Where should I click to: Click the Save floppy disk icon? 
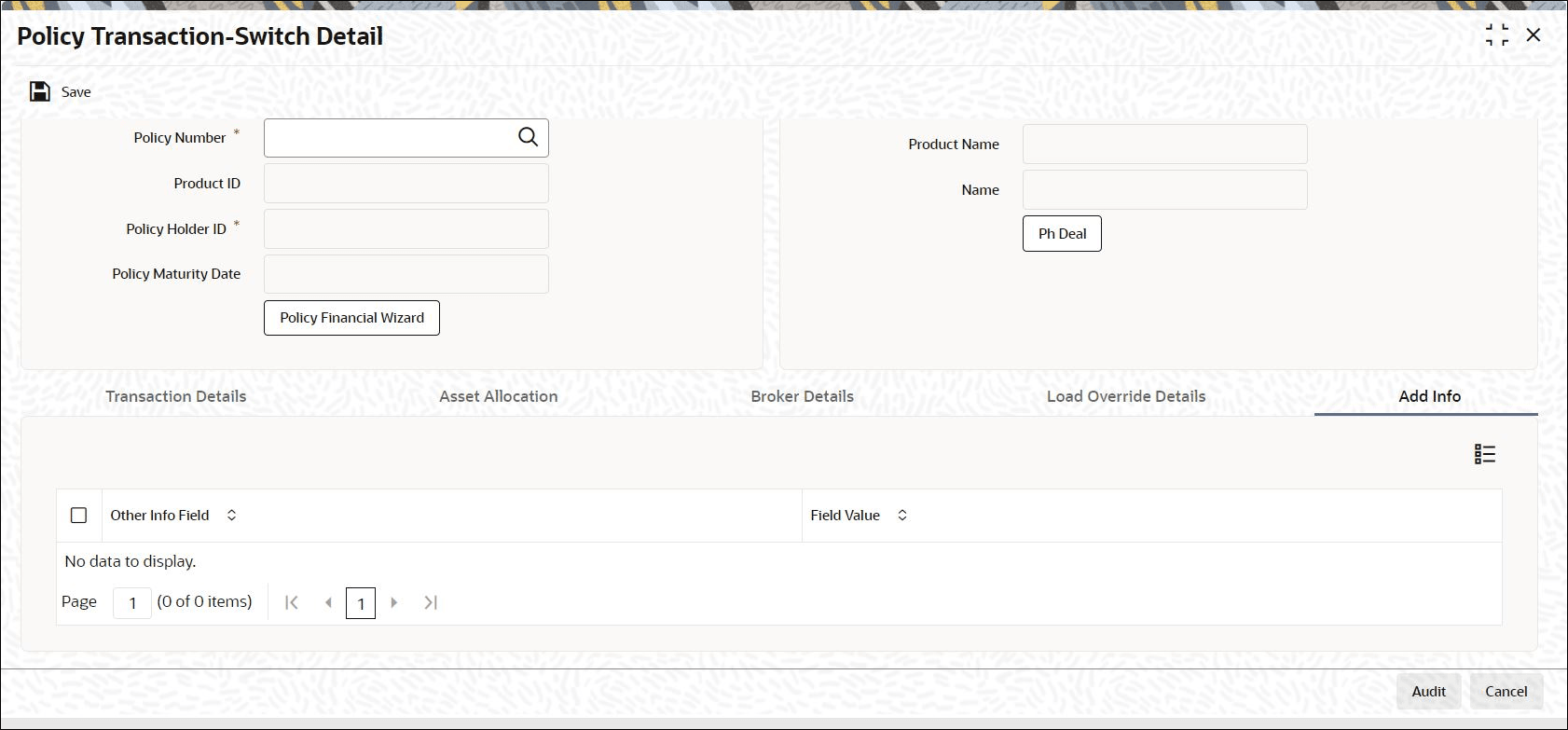coord(40,91)
